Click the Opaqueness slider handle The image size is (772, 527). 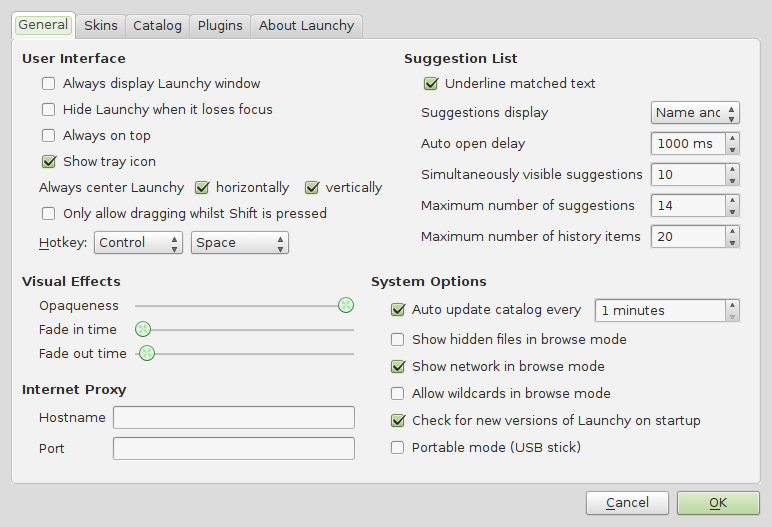pyautogui.click(x=346, y=305)
